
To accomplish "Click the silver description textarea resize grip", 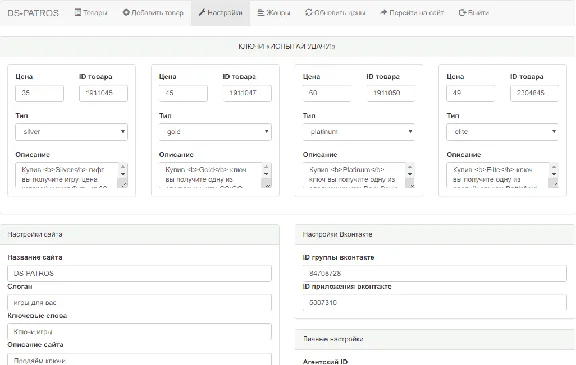I will click(x=124, y=184).
